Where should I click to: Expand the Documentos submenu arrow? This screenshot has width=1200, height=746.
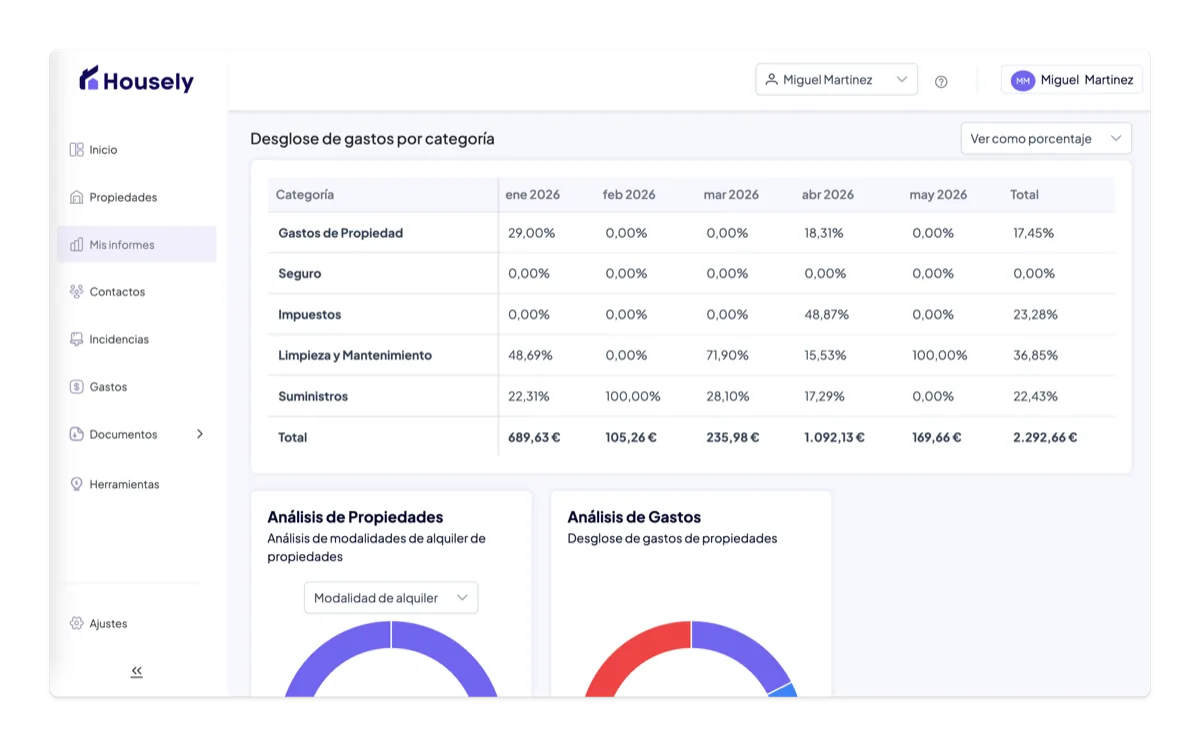[200, 434]
